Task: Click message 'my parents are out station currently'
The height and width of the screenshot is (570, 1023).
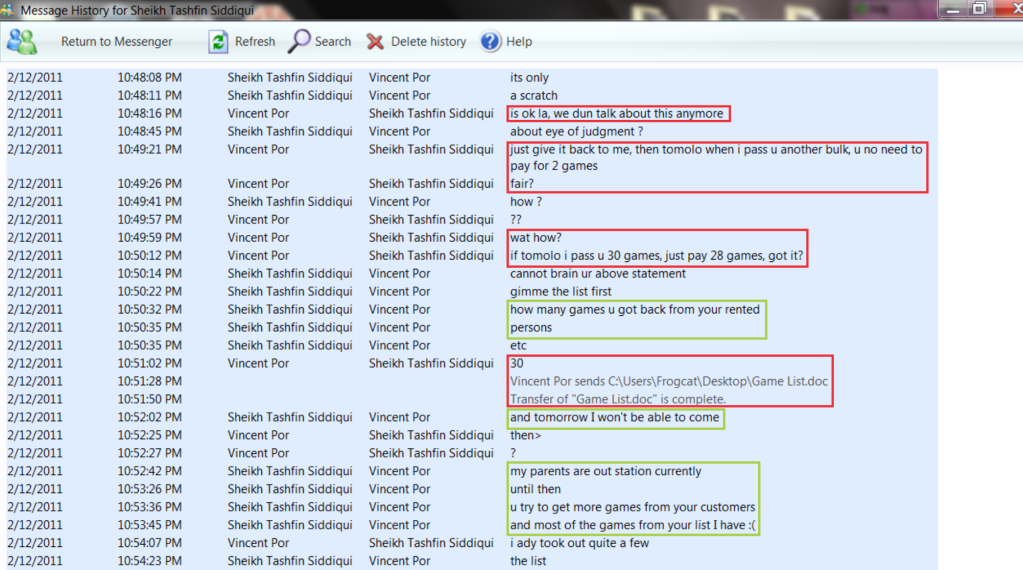Action: click(x=605, y=471)
